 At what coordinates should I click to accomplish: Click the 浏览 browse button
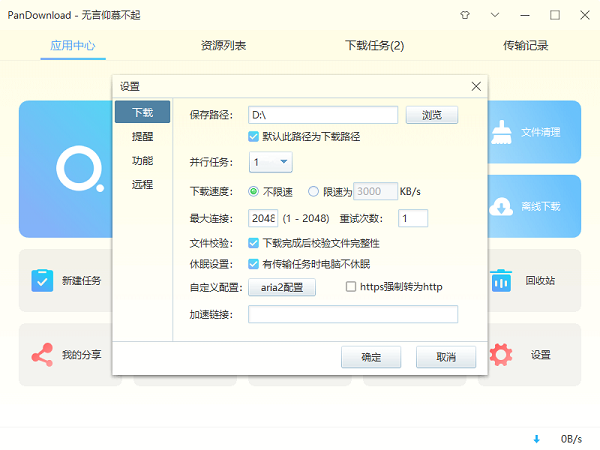(432, 115)
